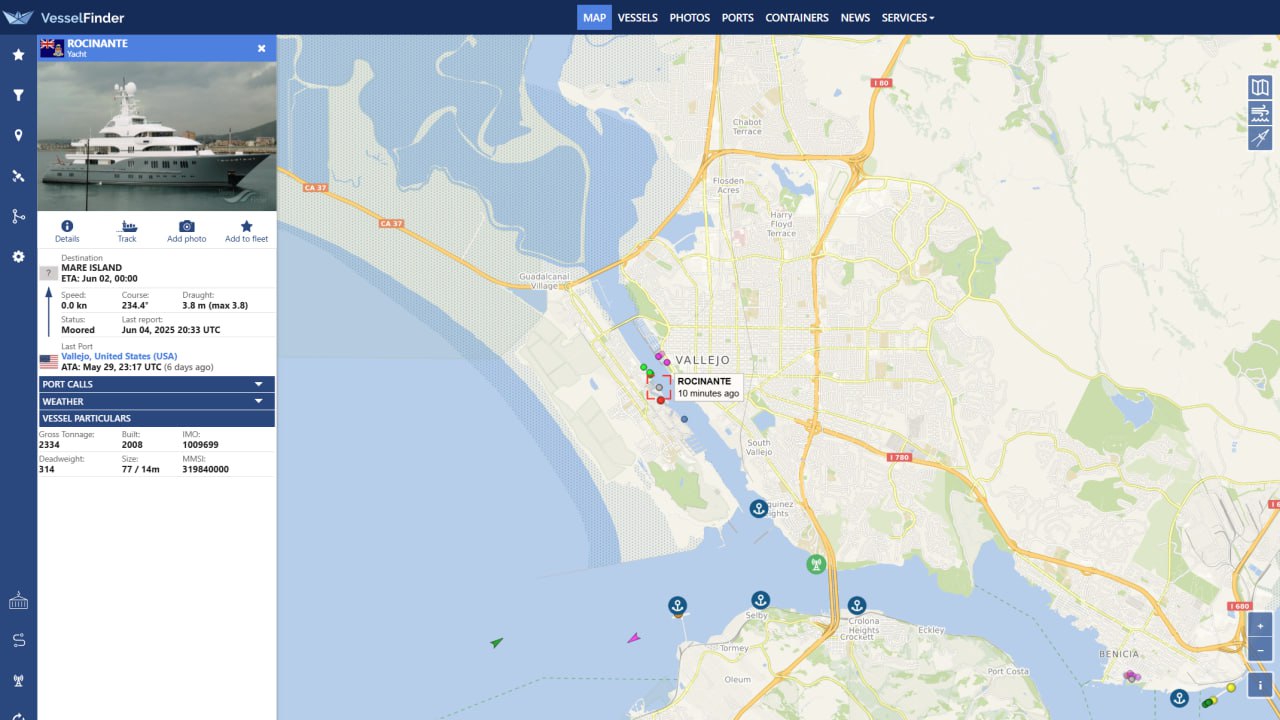Image resolution: width=1280 pixels, height=720 pixels.
Task: Open the SERVICES dropdown menu
Action: (x=908, y=17)
